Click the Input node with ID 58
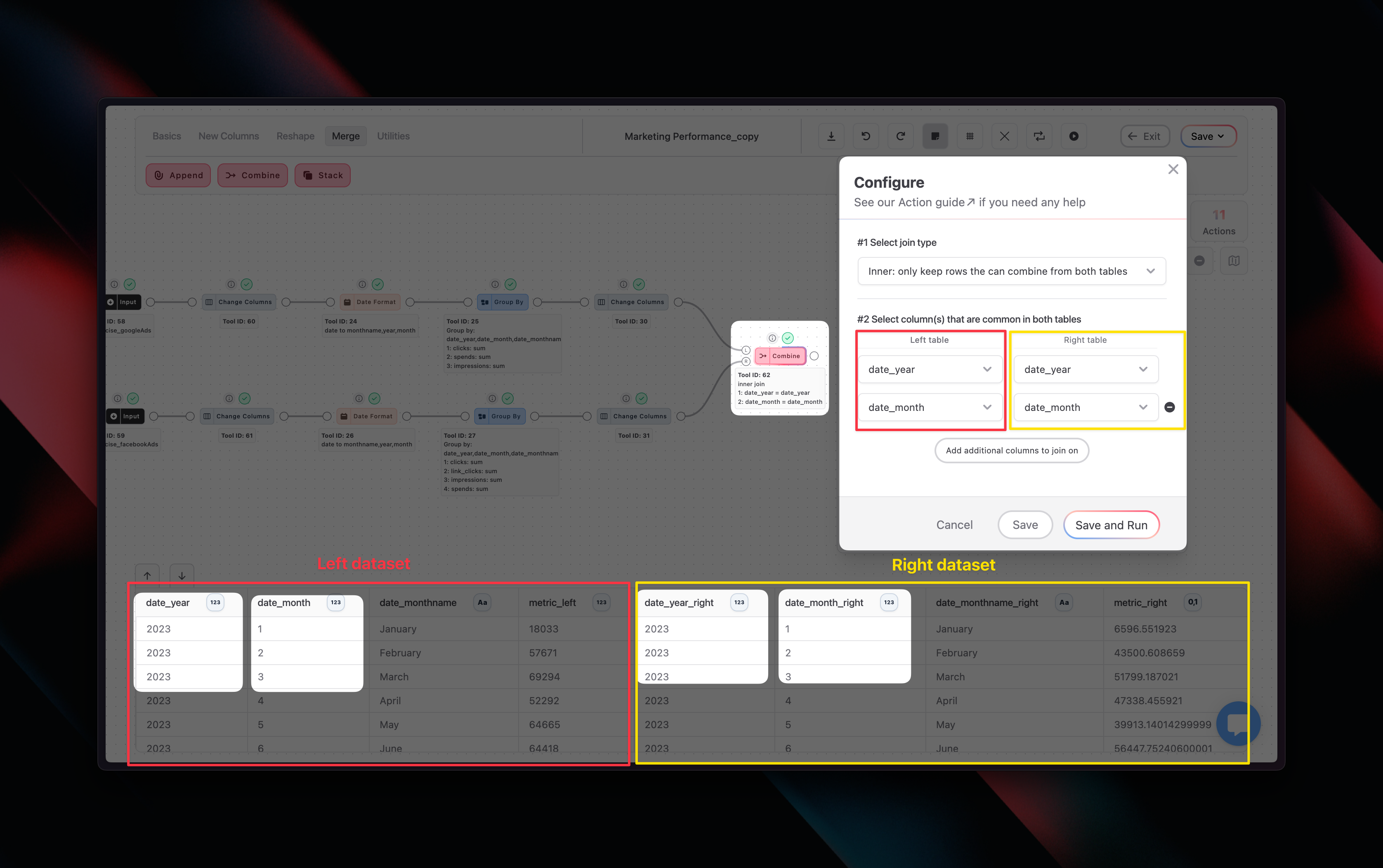1383x868 pixels. pos(123,302)
